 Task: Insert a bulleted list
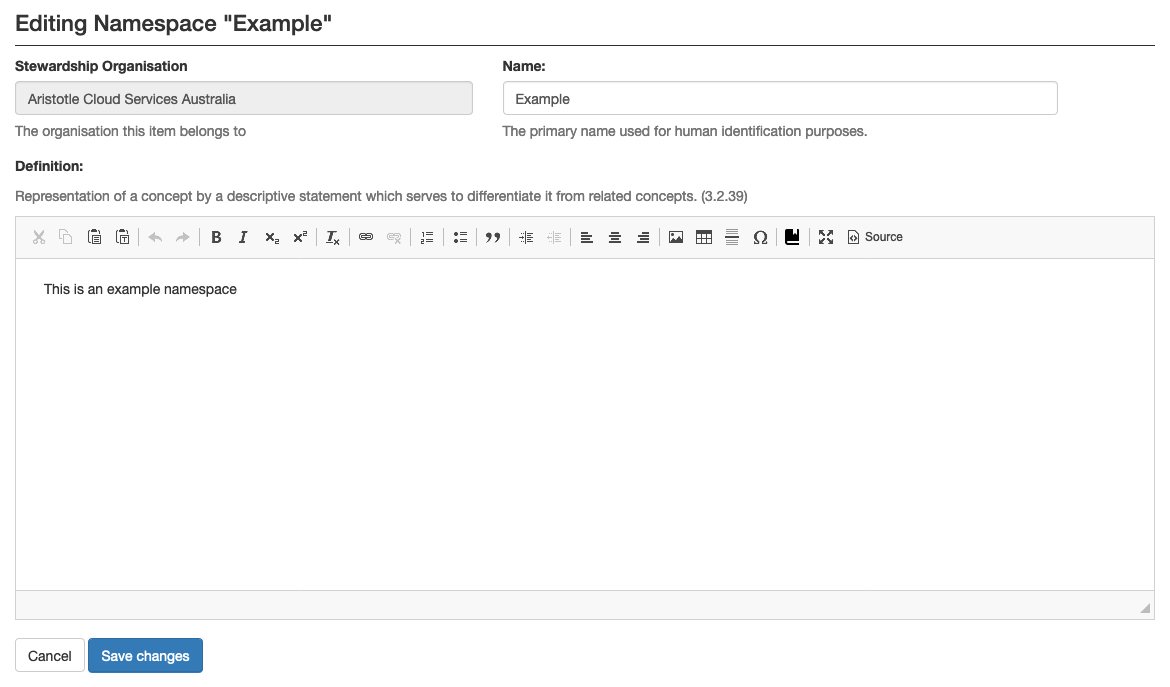click(x=460, y=238)
